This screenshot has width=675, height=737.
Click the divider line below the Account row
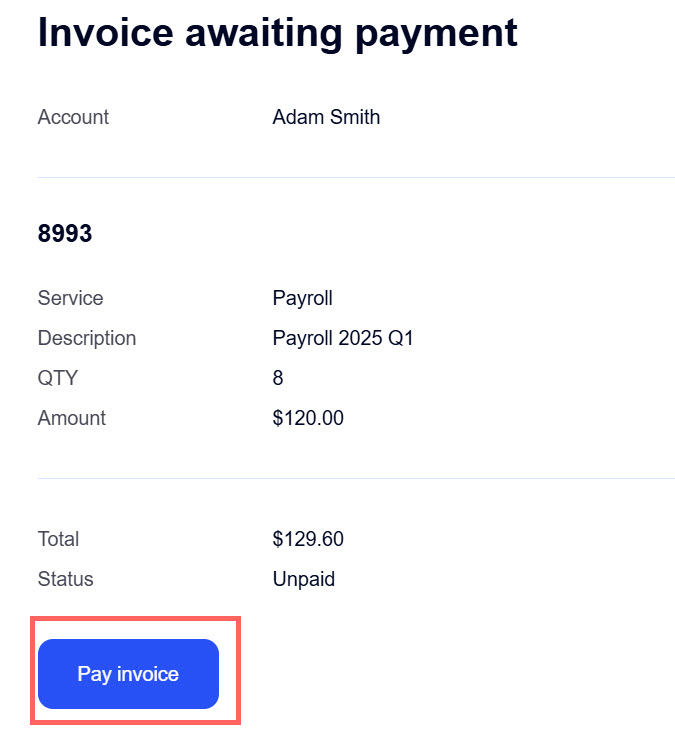[x=356, y=178]
